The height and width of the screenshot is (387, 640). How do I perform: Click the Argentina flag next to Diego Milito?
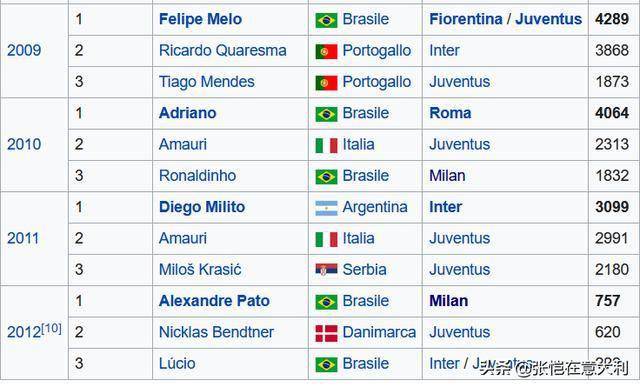[326, 208]
